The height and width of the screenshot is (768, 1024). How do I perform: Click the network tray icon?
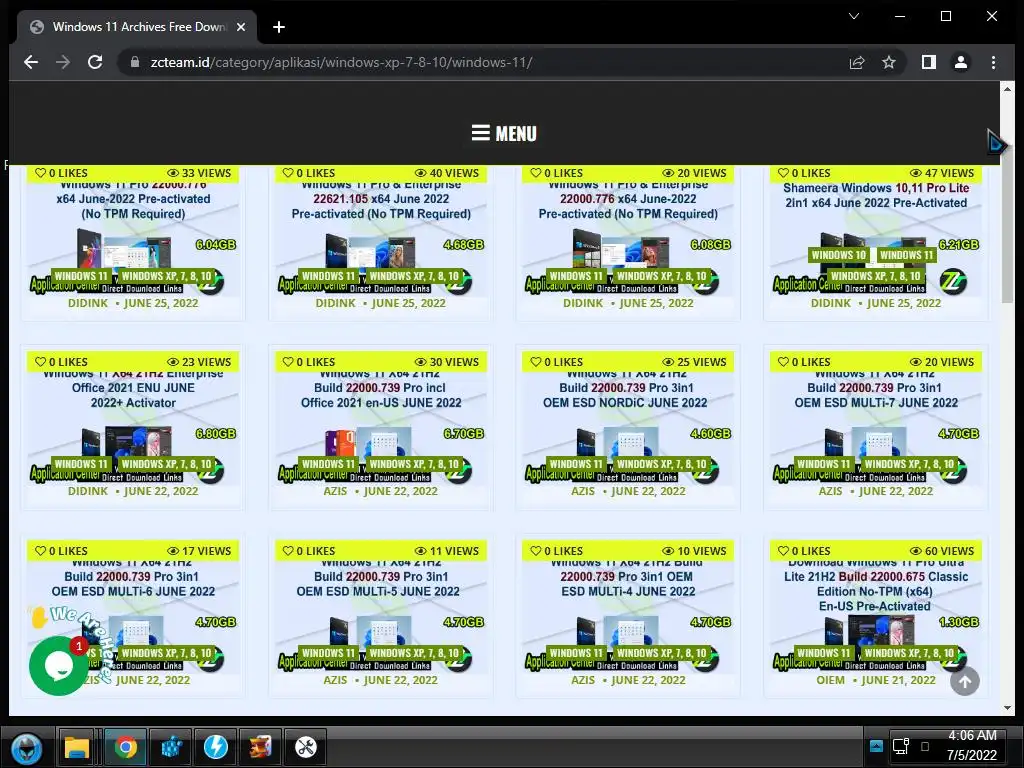coord(901,746)
